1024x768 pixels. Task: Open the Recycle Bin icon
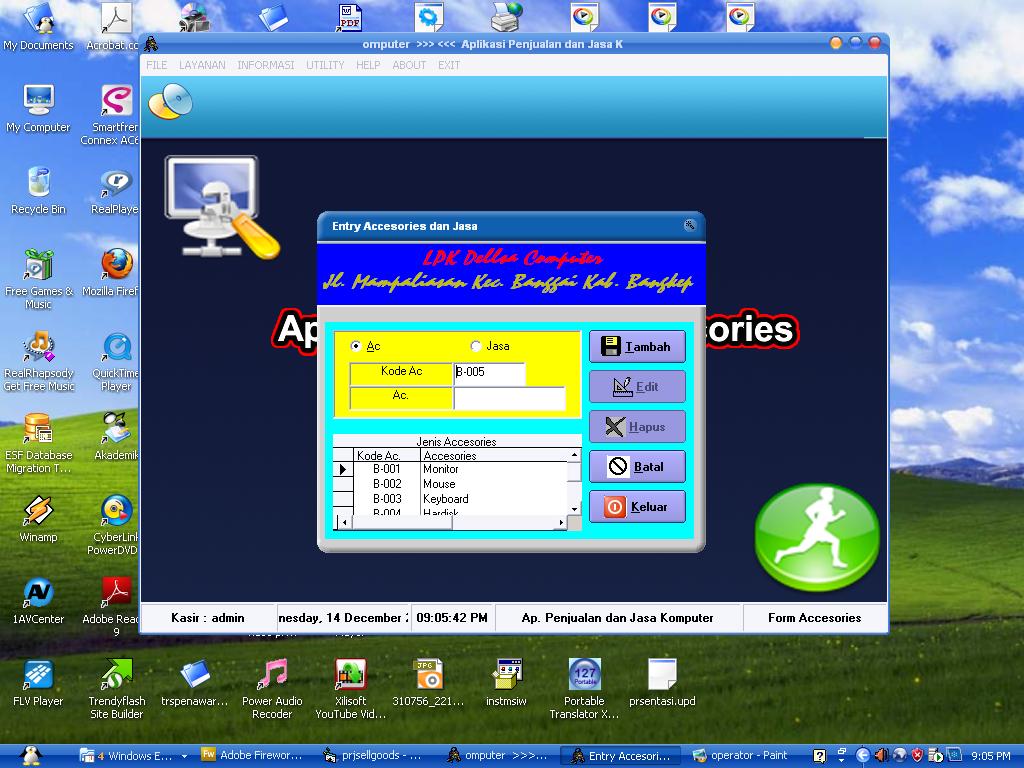(x=39, y=191)
